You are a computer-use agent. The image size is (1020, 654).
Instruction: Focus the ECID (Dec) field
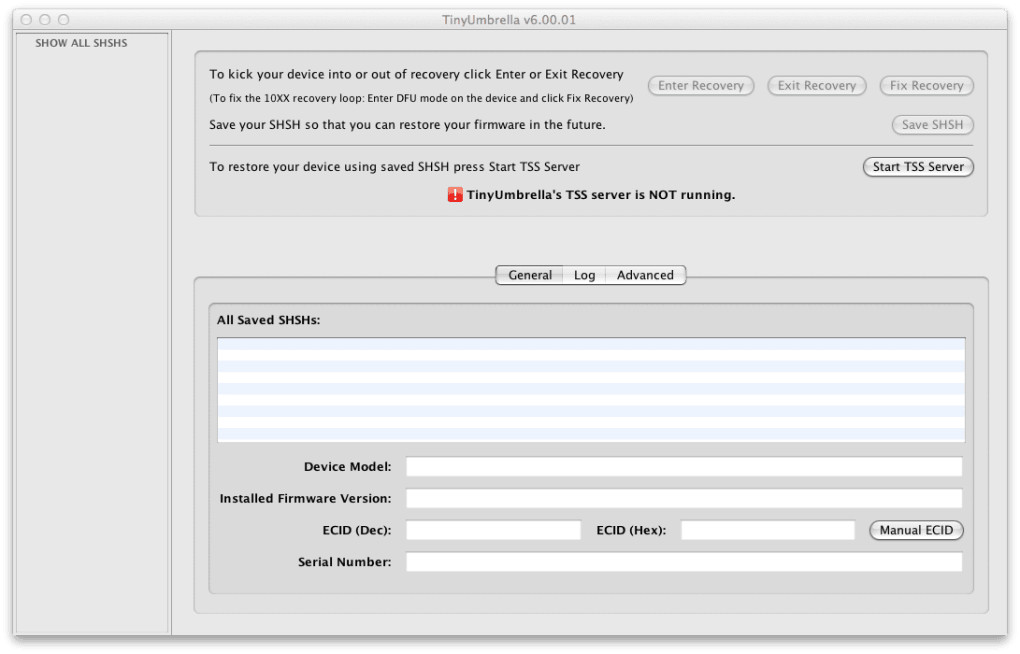tap(493, 530)
